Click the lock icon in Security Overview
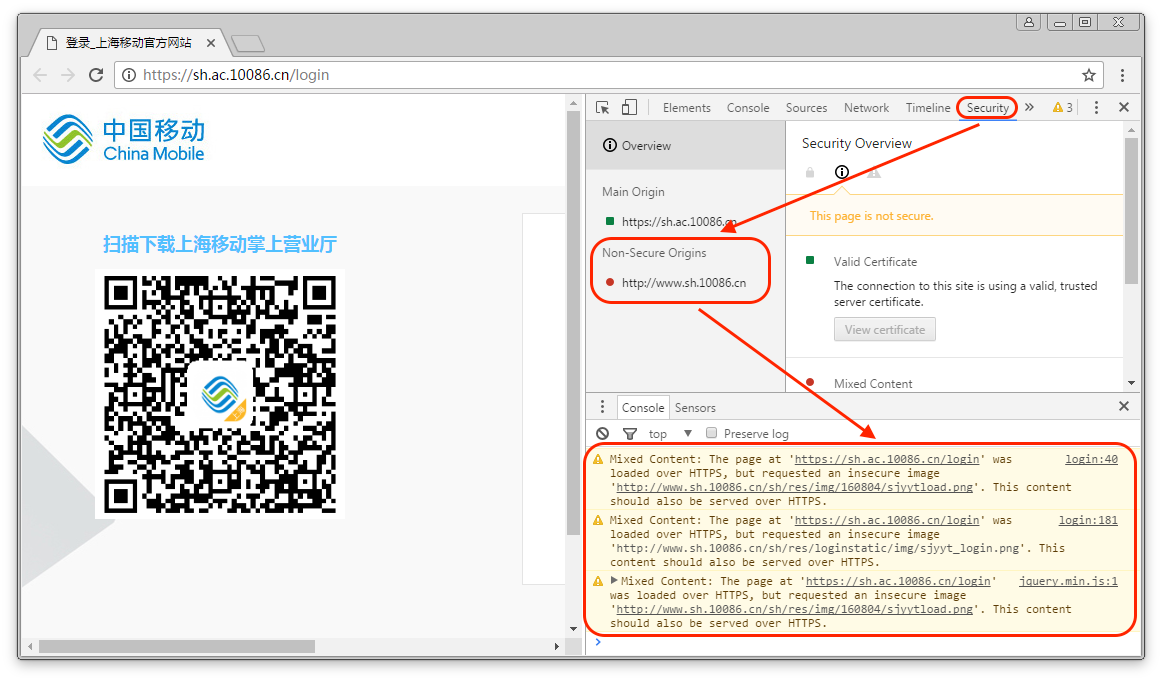The width and height of the screenshot is (1162, 681). pyautogui.click(x=810, y=172)
